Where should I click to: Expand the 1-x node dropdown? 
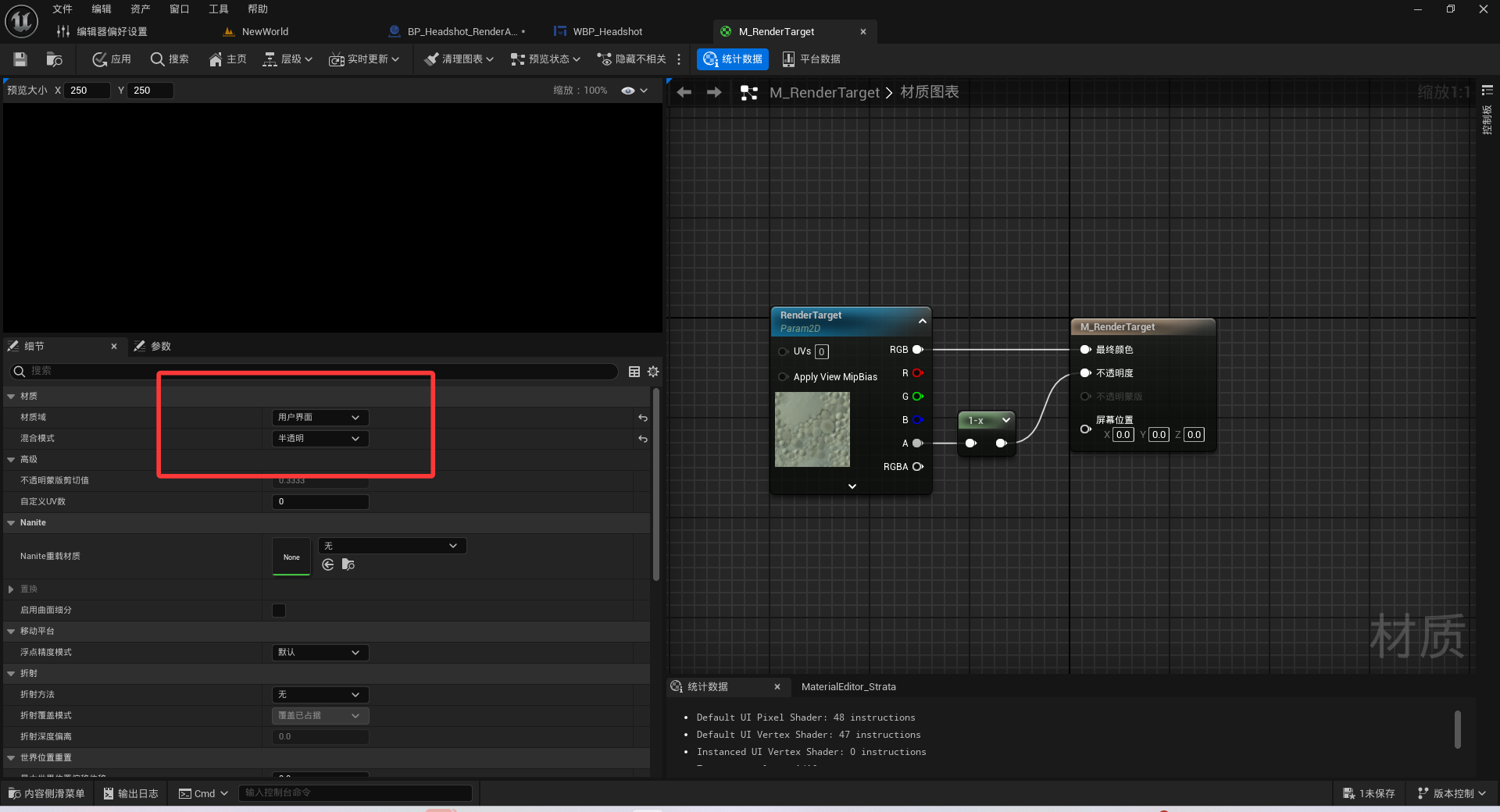(x=1006, y=420)
